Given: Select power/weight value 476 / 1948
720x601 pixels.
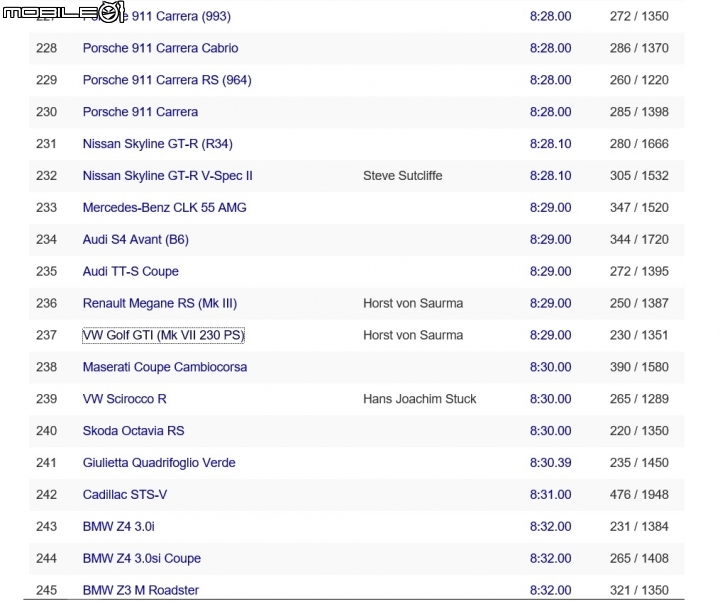Looking at the screenshot, I should click(639, 495).
